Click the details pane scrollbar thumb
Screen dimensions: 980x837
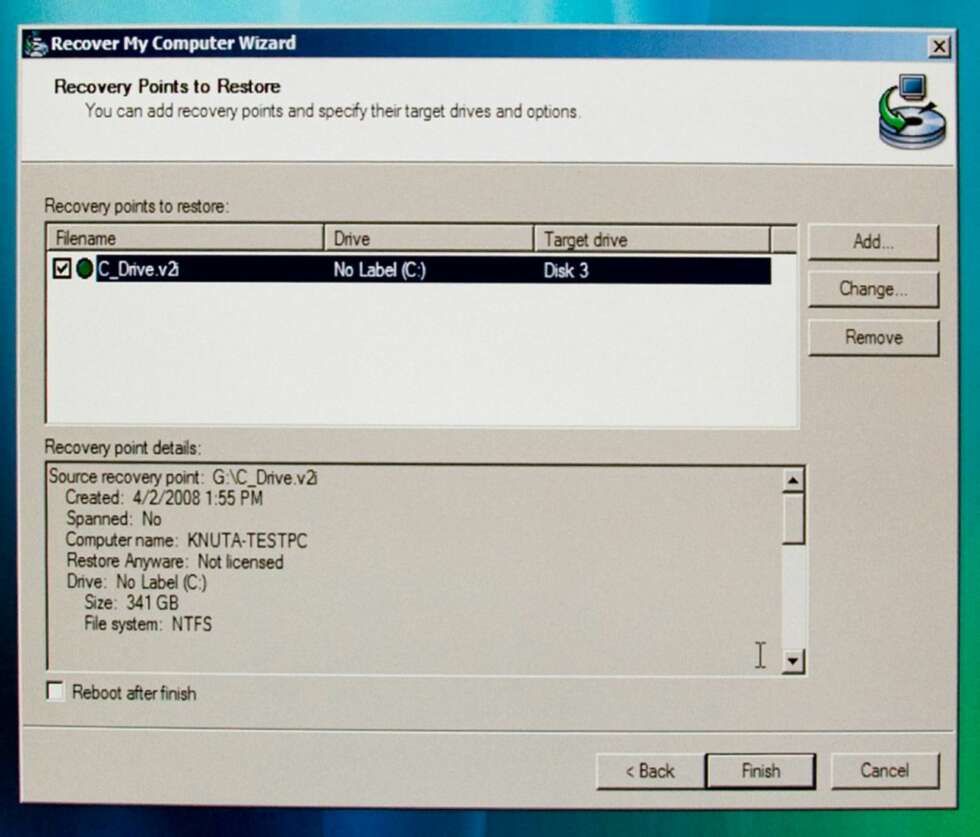[x=792, y=518]
